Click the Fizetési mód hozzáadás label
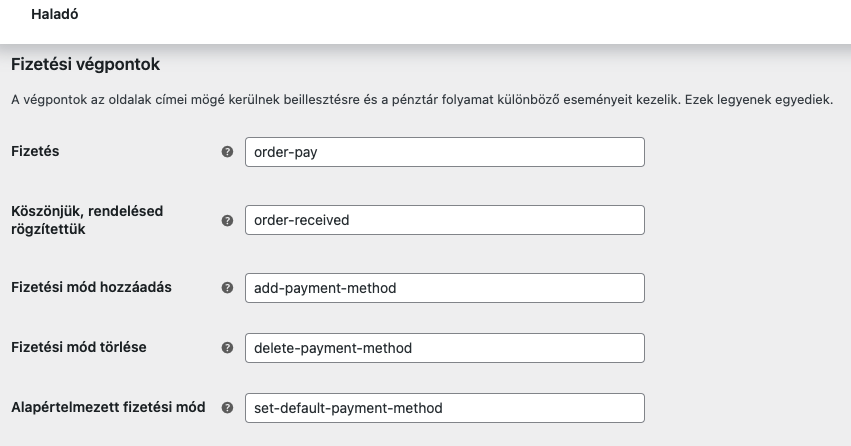The height and width of the screenshot is (446, 851). point(91,288)
